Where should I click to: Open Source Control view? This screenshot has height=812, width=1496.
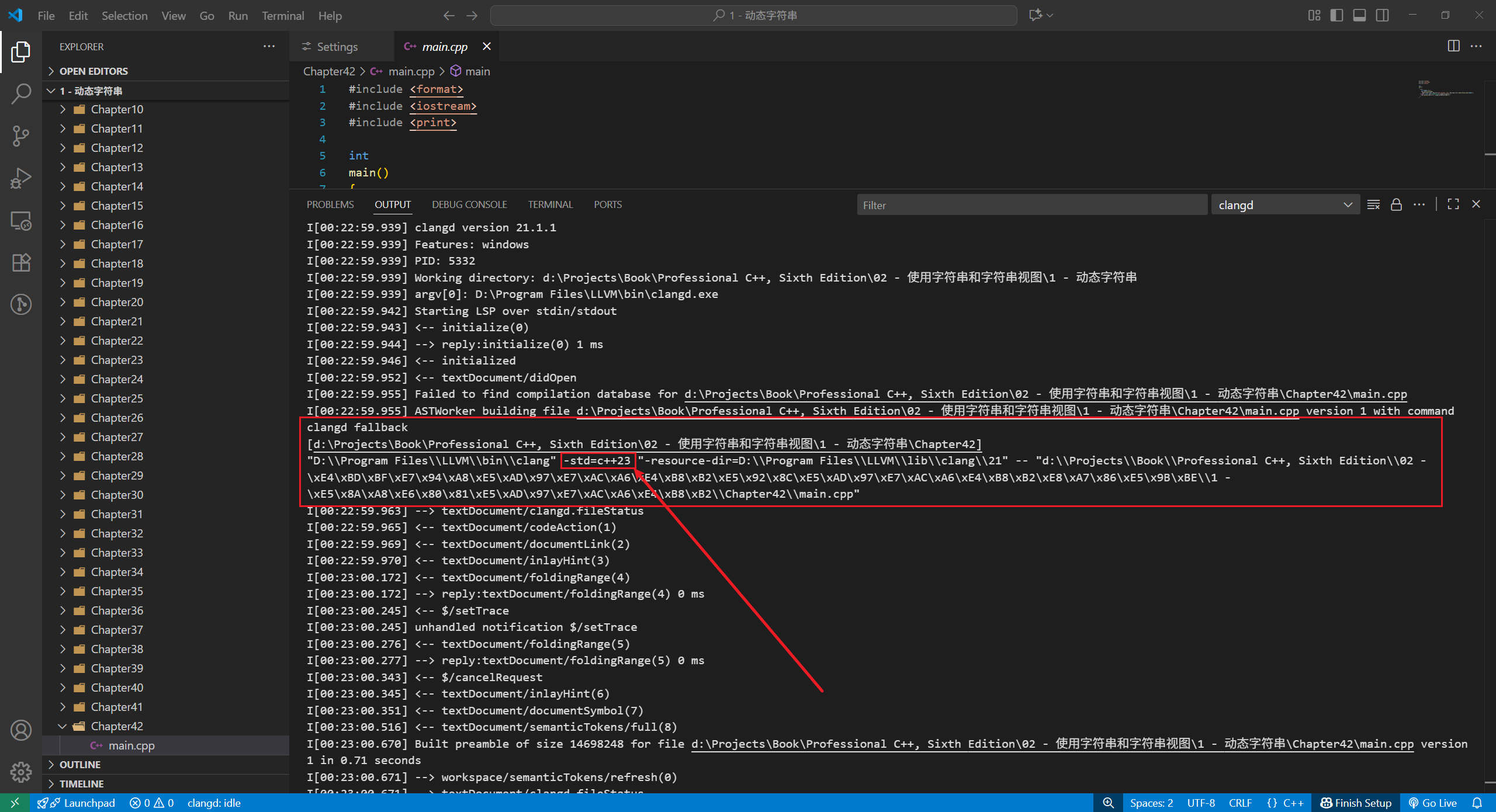(x=21, y=136)
